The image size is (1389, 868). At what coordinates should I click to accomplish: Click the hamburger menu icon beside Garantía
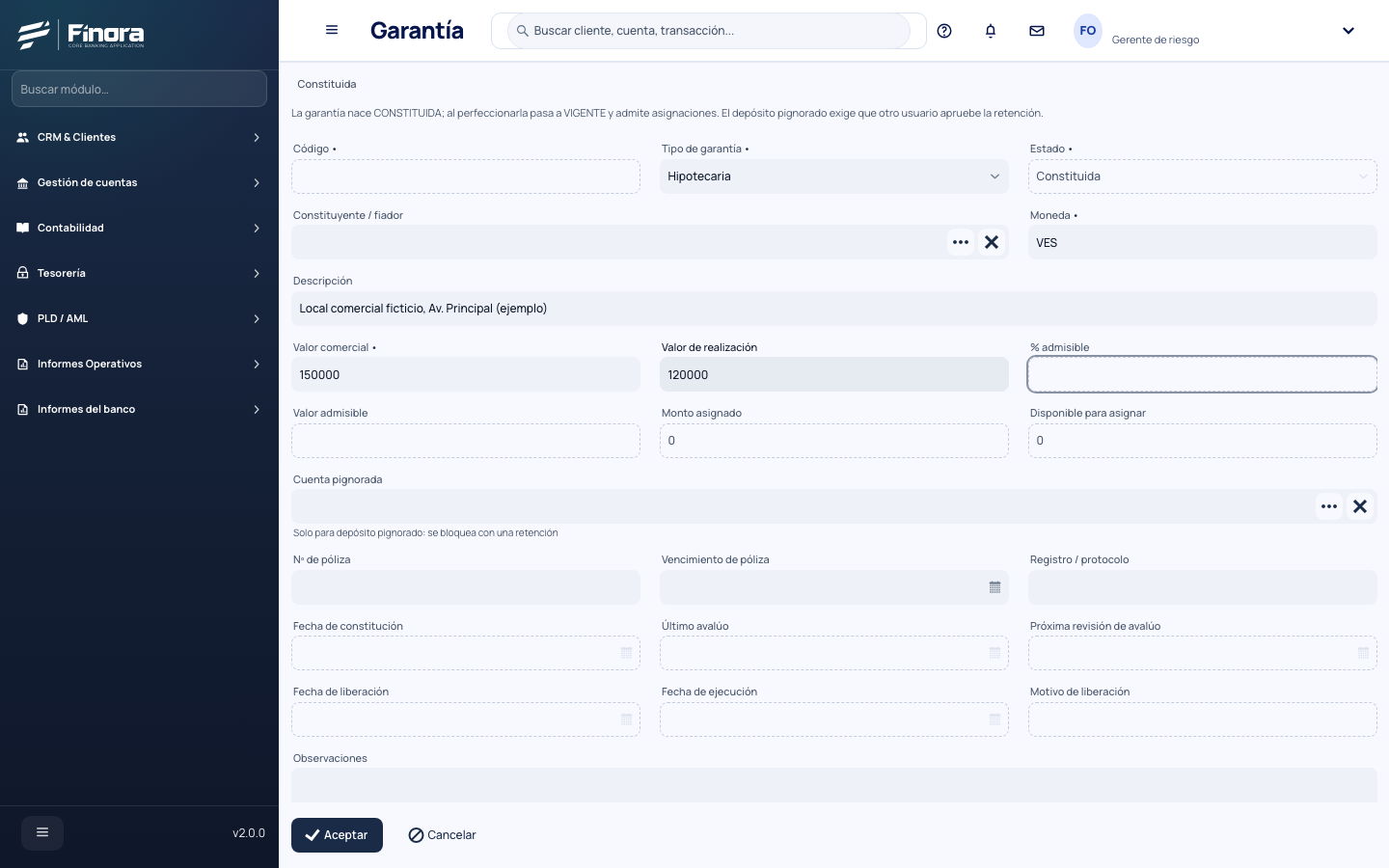(x=332, y=30)
